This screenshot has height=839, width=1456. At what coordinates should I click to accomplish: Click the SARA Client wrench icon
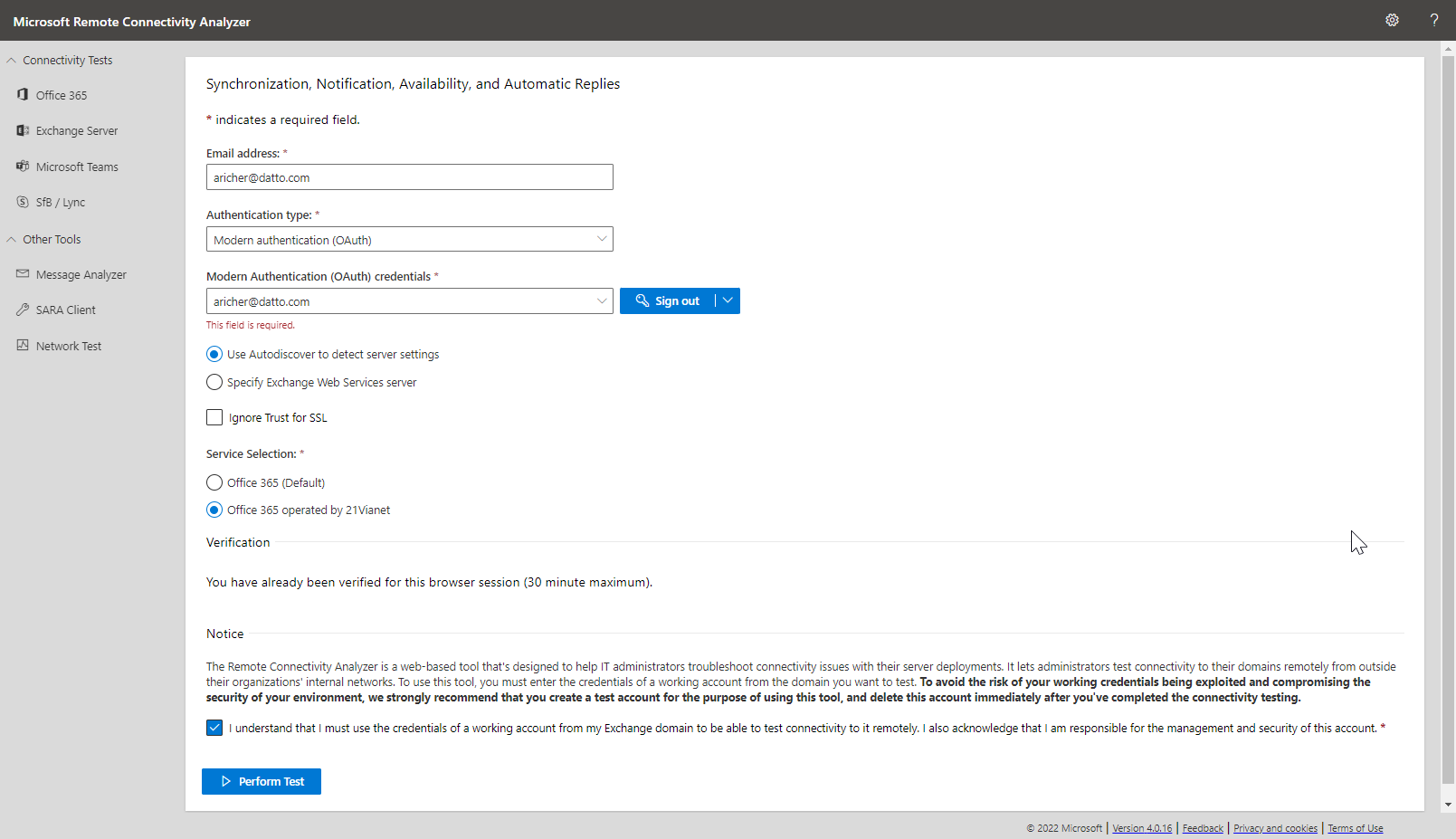[x=23, y=310]
